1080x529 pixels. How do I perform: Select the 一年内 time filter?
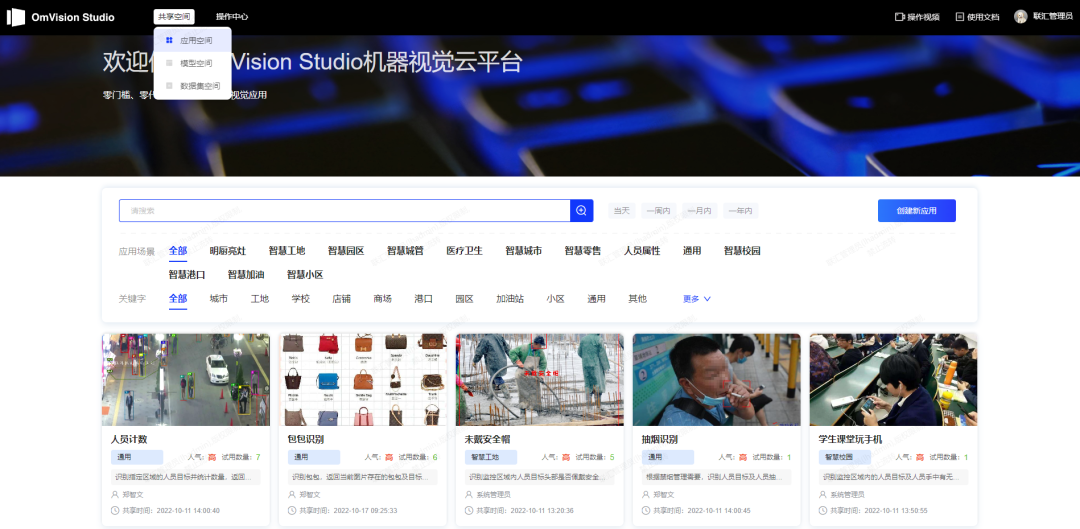pos(740,211)
